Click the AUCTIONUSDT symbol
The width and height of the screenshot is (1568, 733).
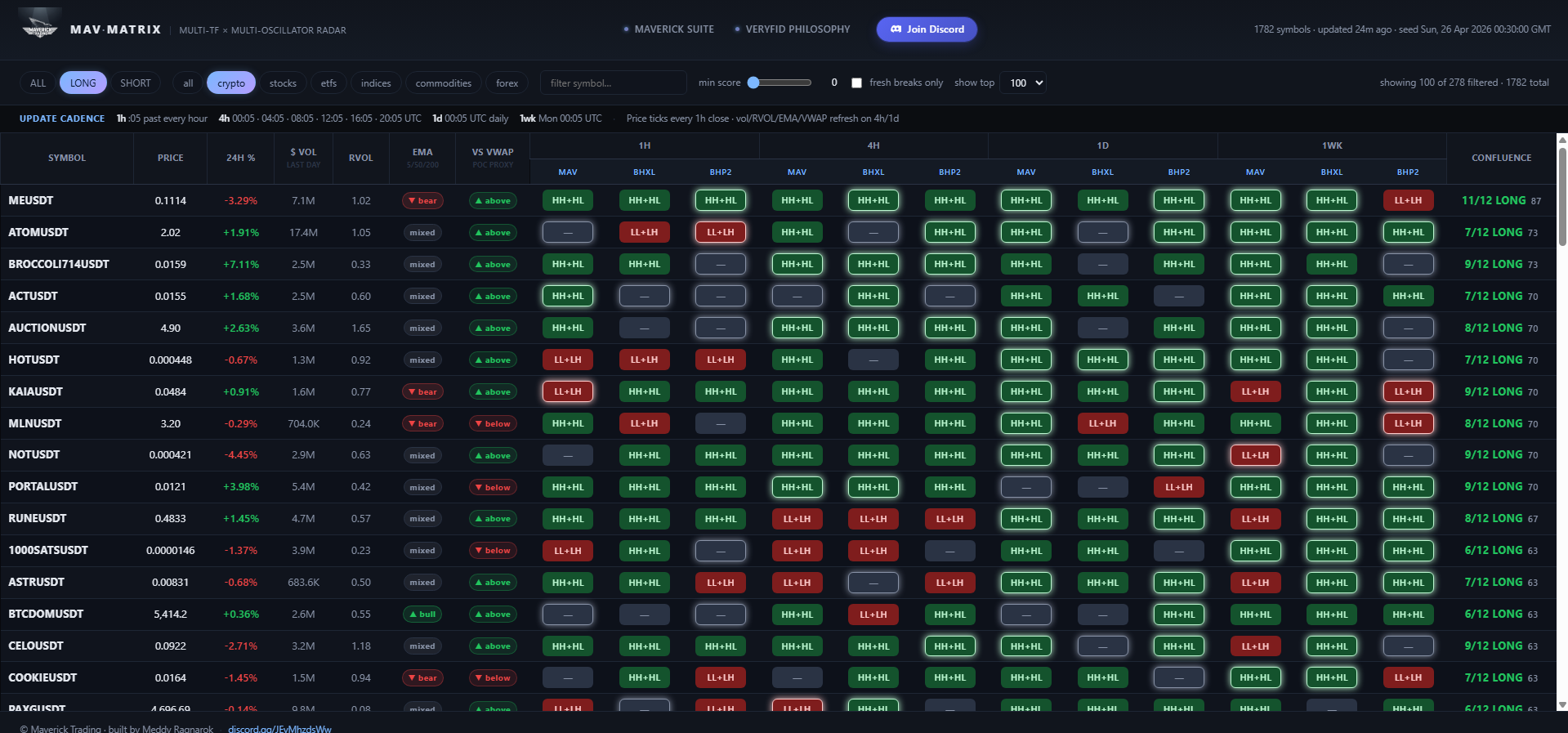pyautogui.click(x=47, y=328)
